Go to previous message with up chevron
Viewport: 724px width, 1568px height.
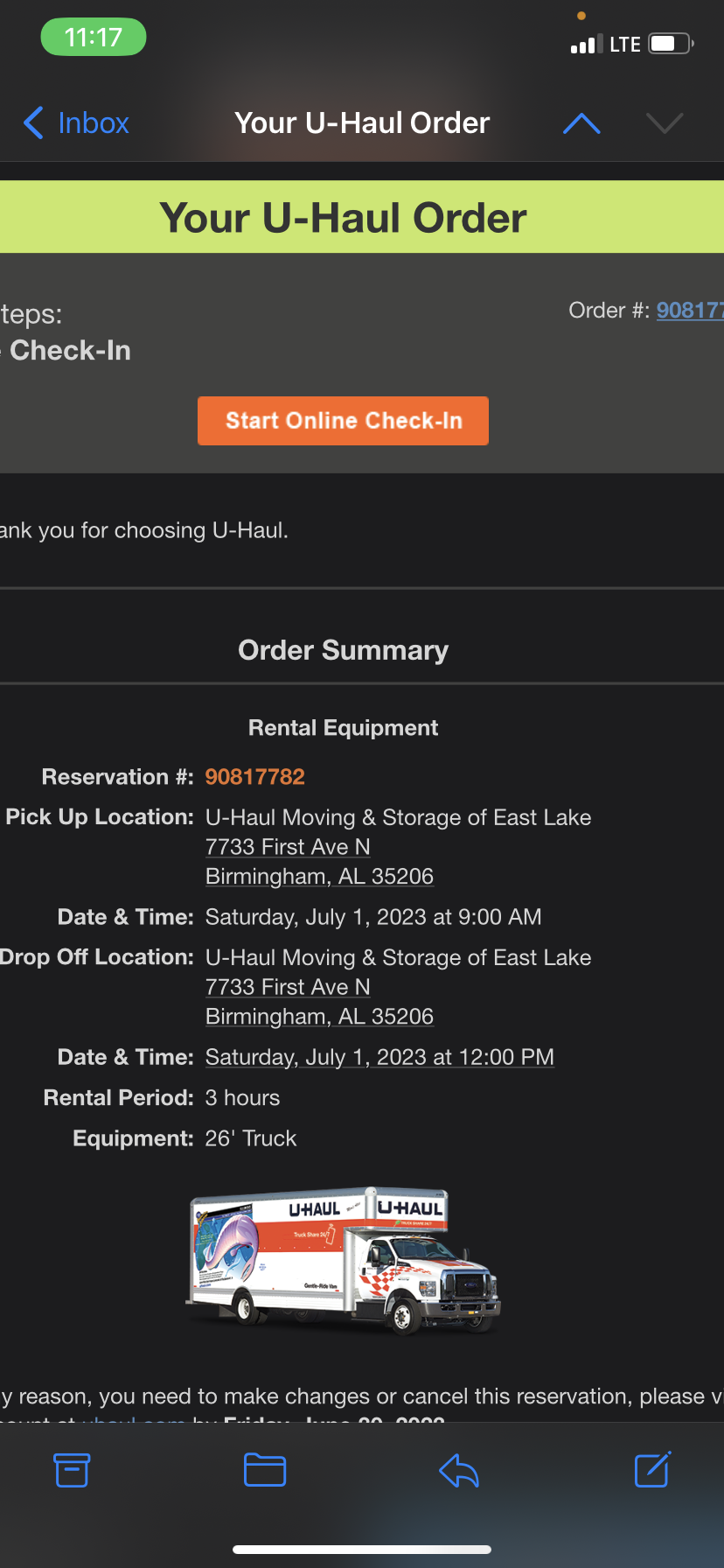coord(581,123)
